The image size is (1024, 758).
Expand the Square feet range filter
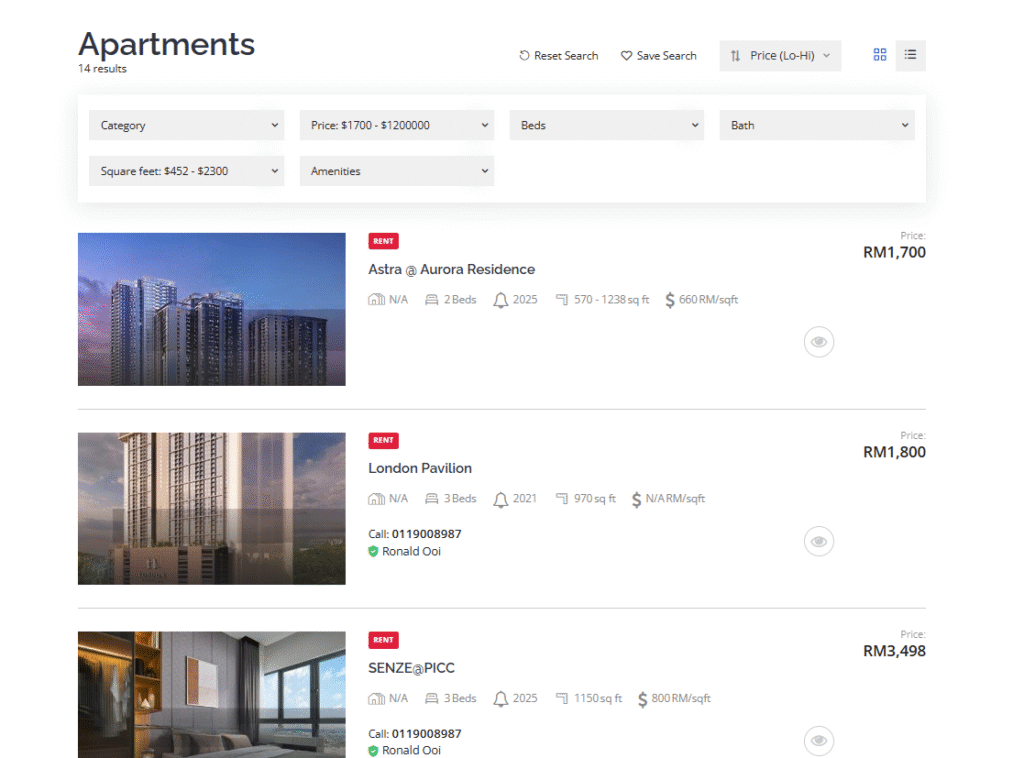187,171
